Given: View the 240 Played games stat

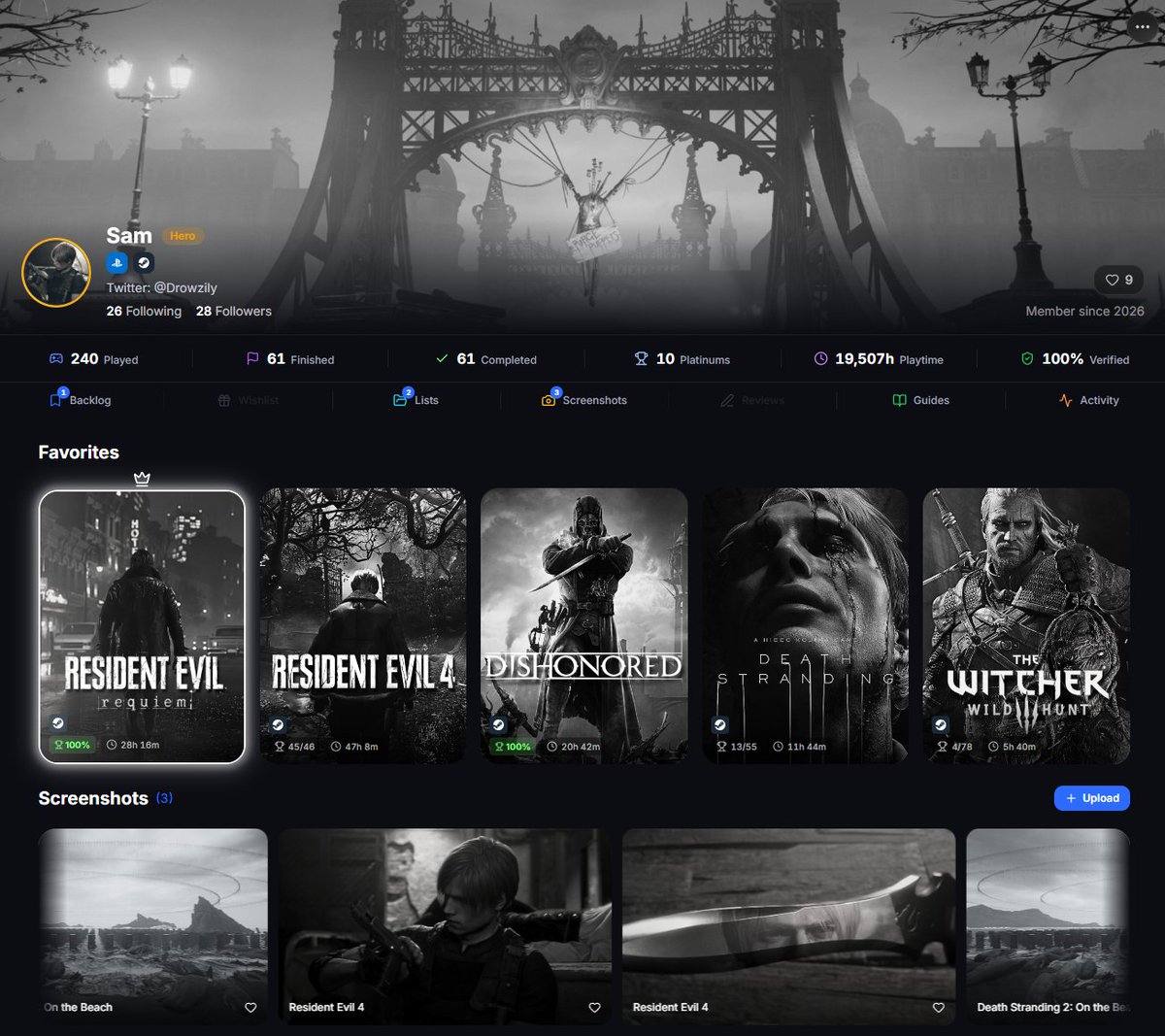Looking at the screenshot, I should (94, 359).
